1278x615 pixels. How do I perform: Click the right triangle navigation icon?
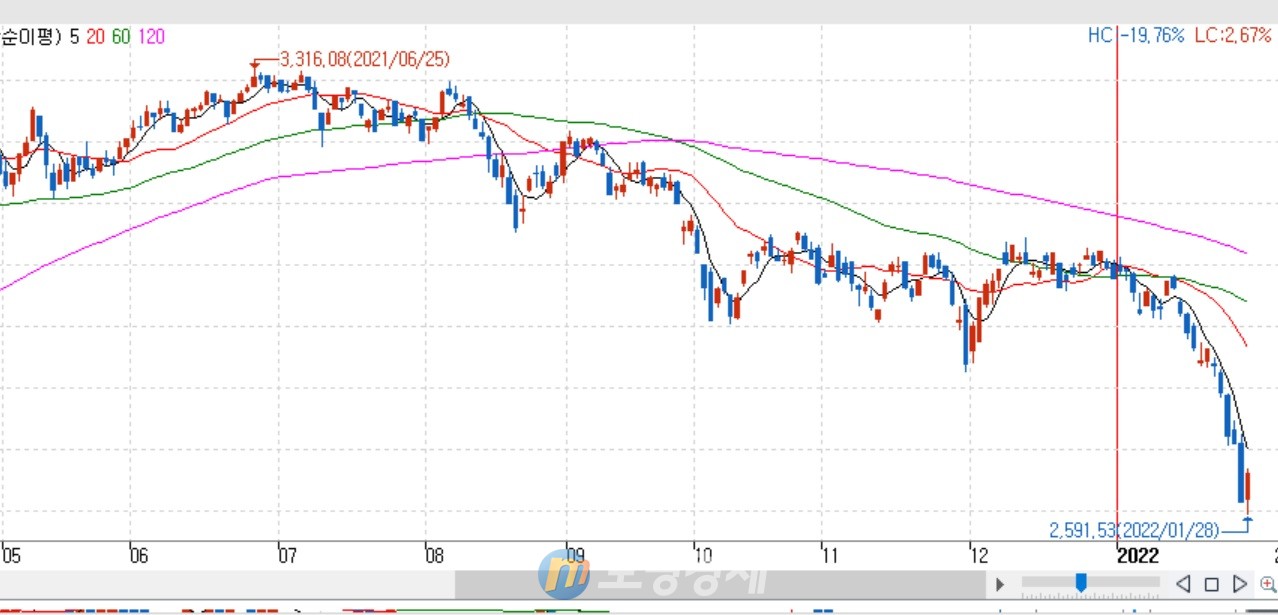click(x=1239, y=582)
